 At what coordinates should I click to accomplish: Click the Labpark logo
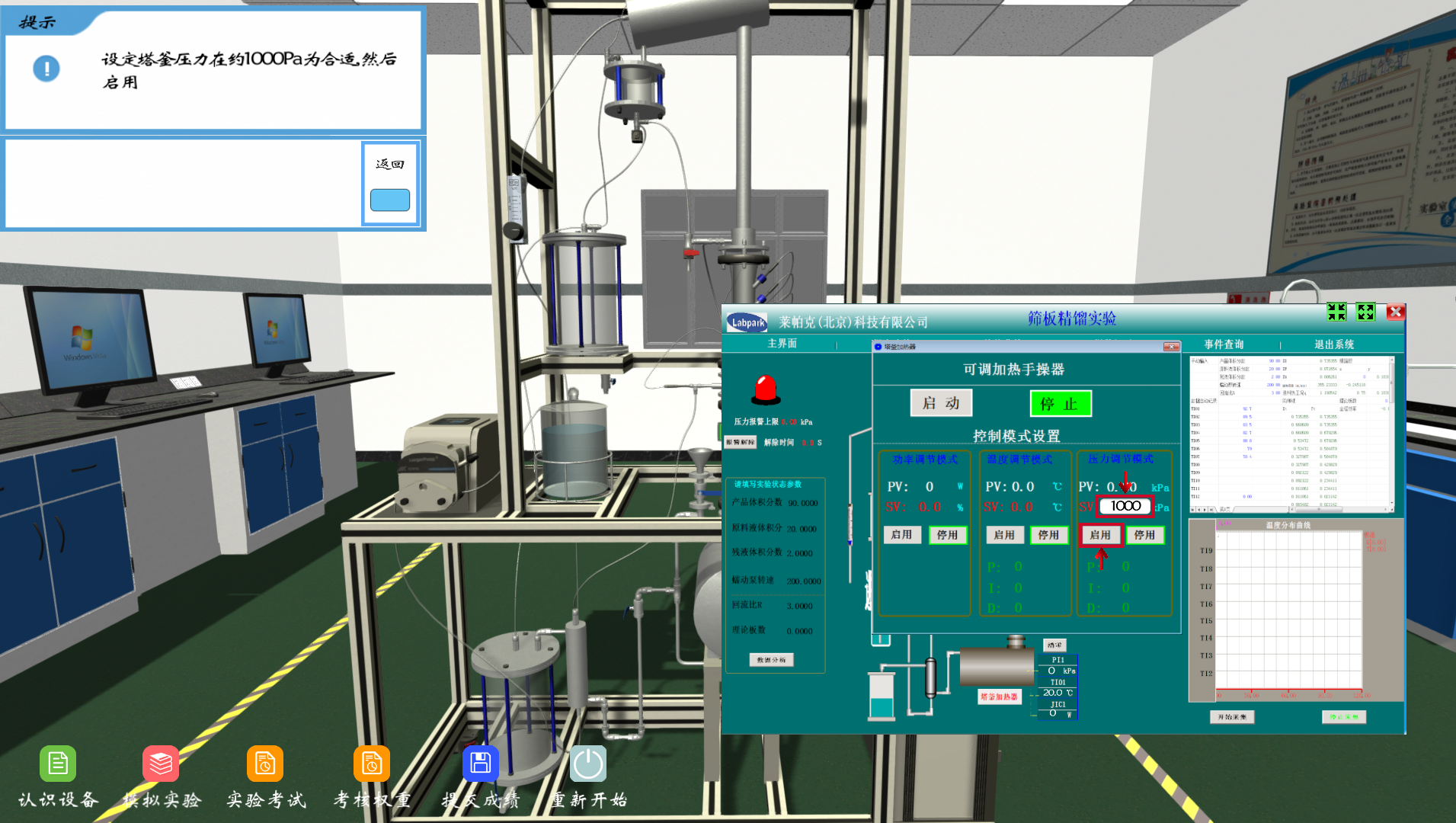747,322
